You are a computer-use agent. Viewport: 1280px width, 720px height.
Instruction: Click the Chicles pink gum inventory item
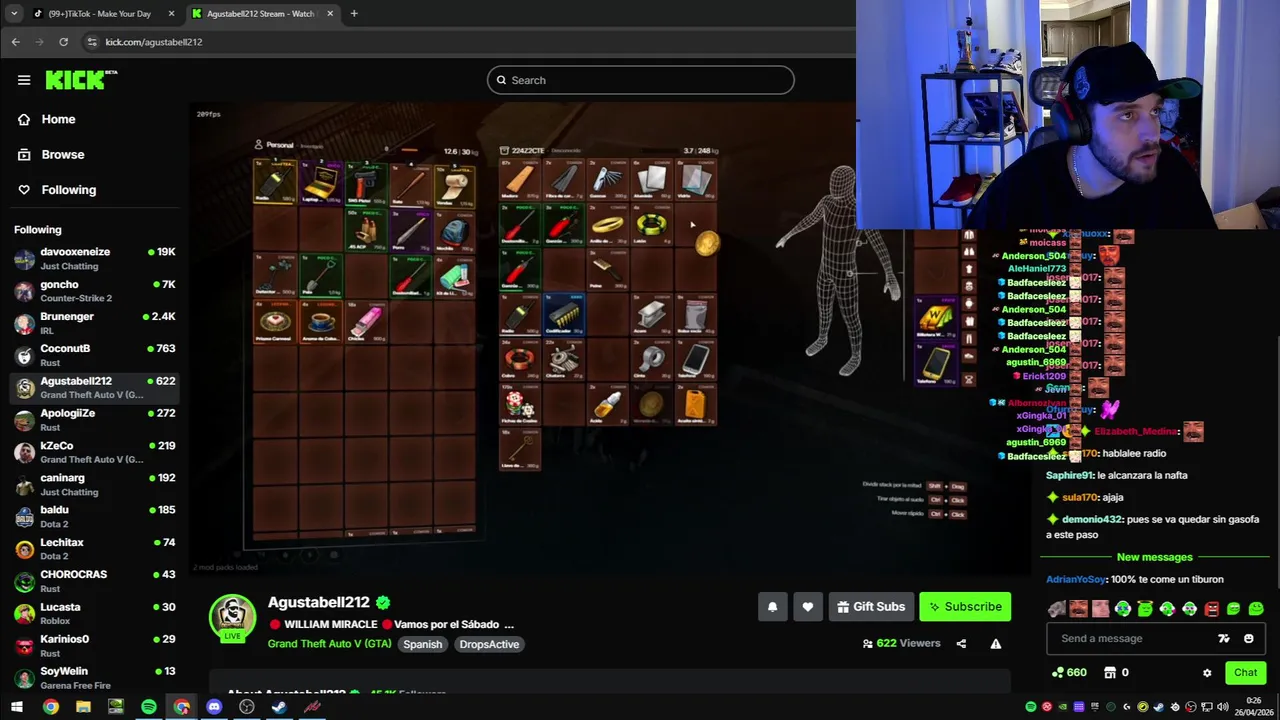click(x=365, y=322)
